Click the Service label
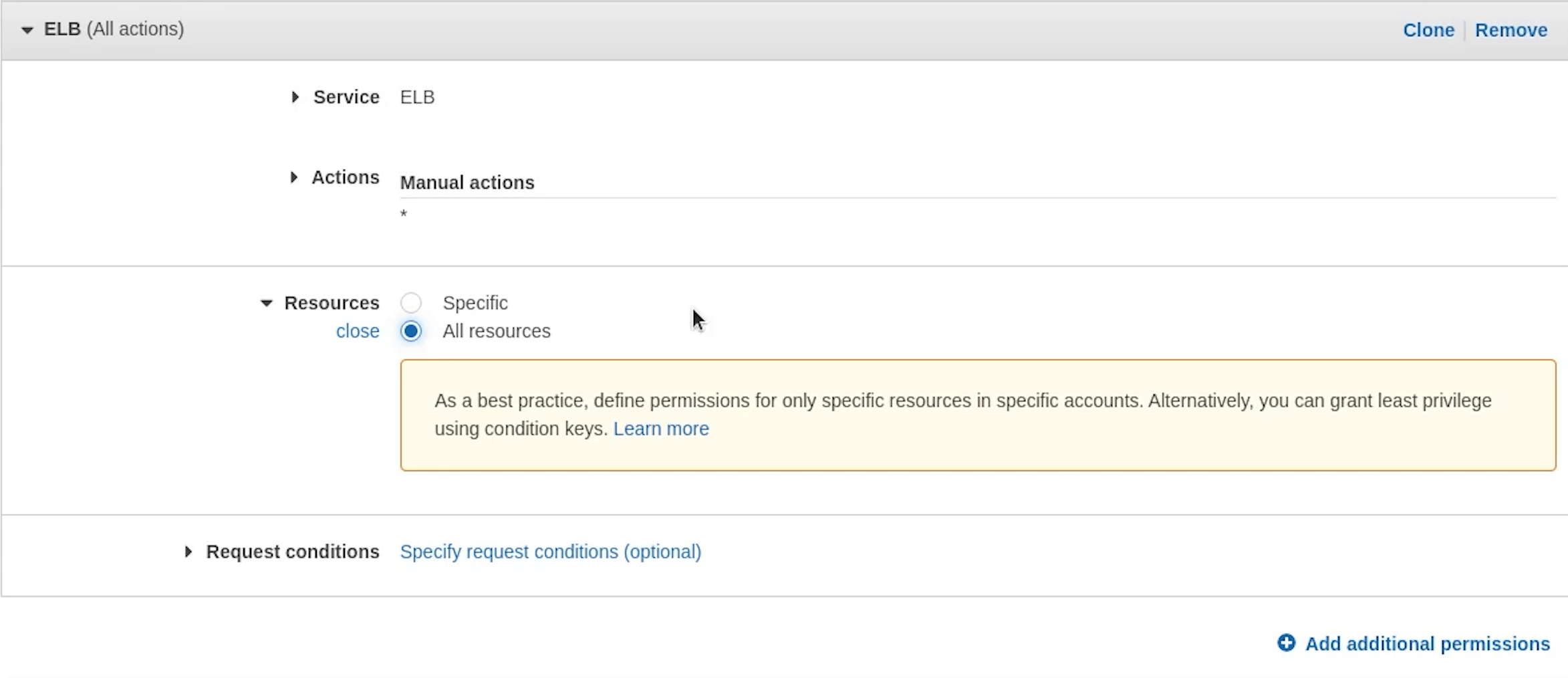Screen dimensions: 1568x678 (346, 98)
